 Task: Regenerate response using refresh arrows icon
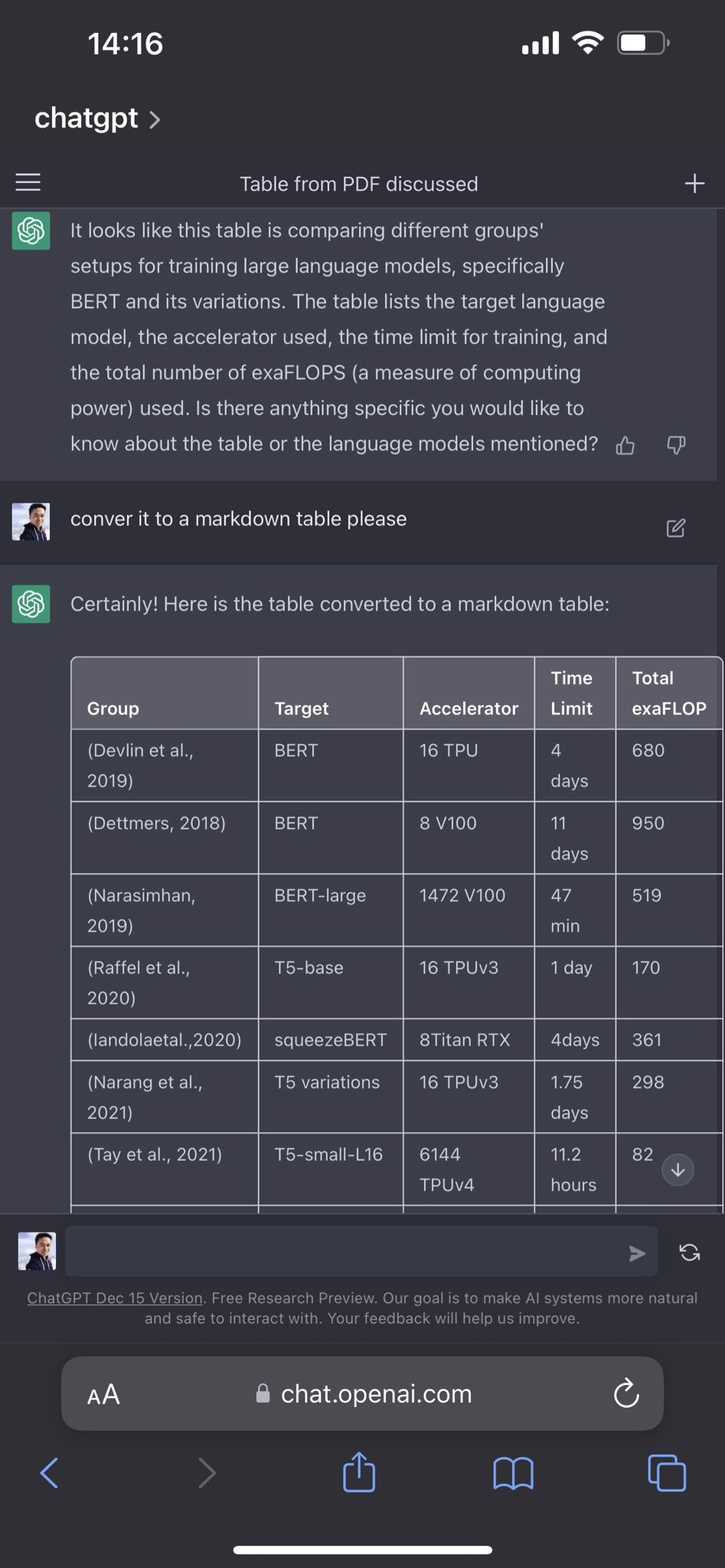690,1253
